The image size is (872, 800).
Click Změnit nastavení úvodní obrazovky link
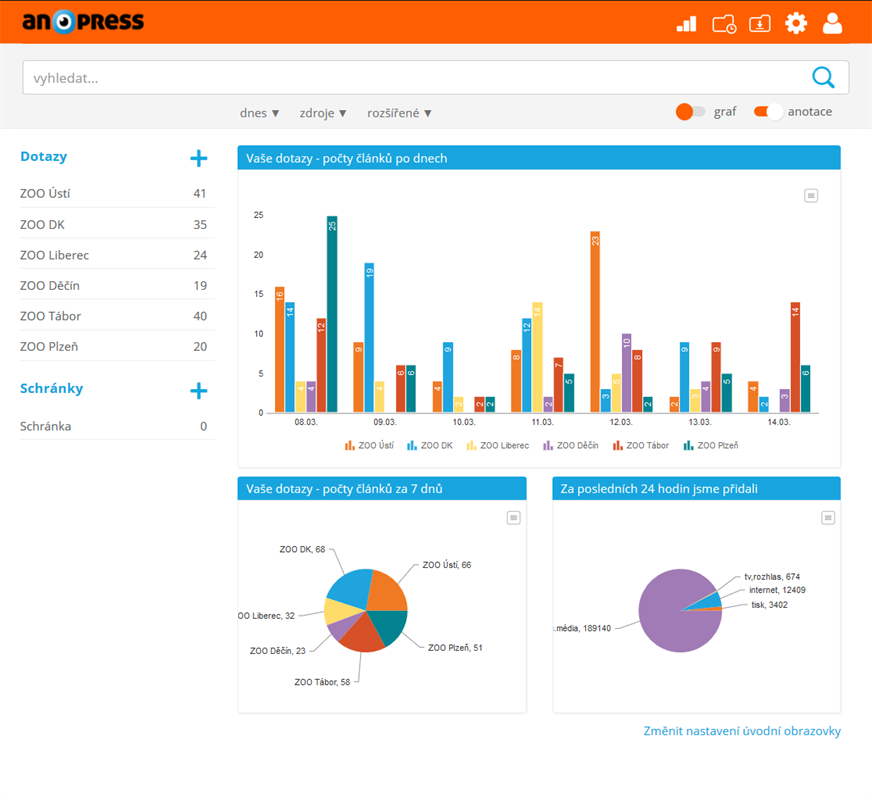(741, 731)
